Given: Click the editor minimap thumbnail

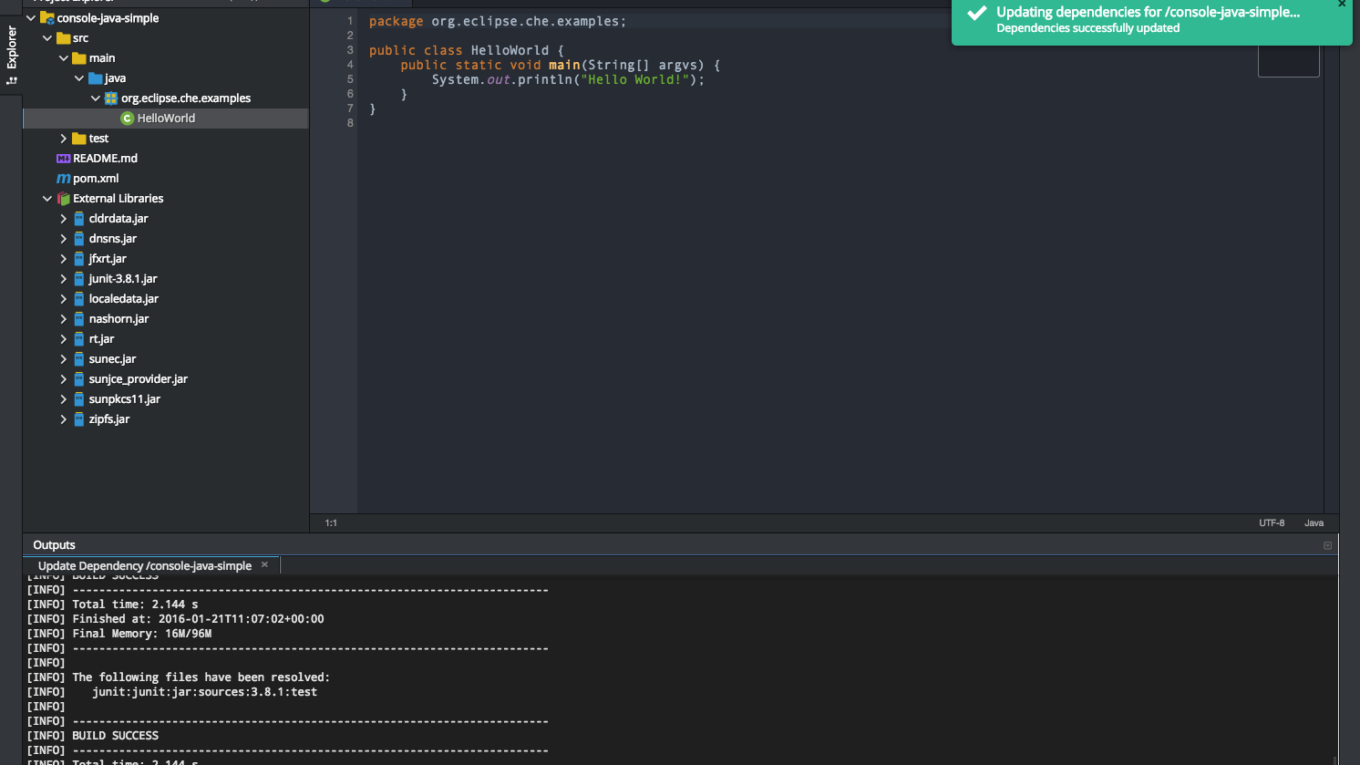Looking at the screenshot, I should pyautogui.click(x=1288, y=60).
